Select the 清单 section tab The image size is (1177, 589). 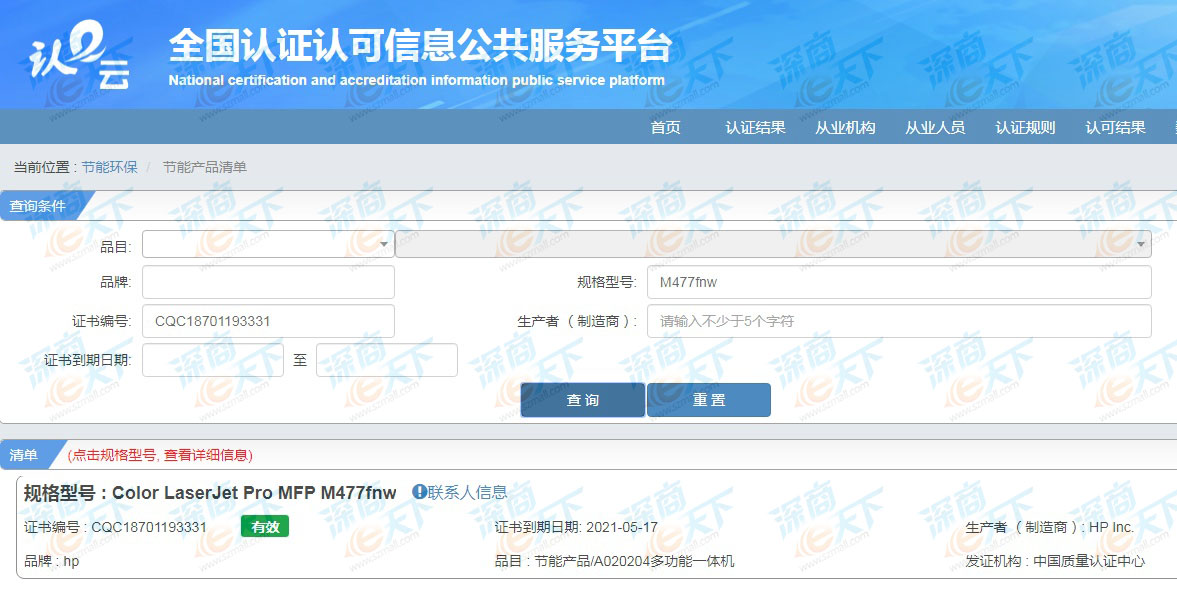[x=26, y=455]
